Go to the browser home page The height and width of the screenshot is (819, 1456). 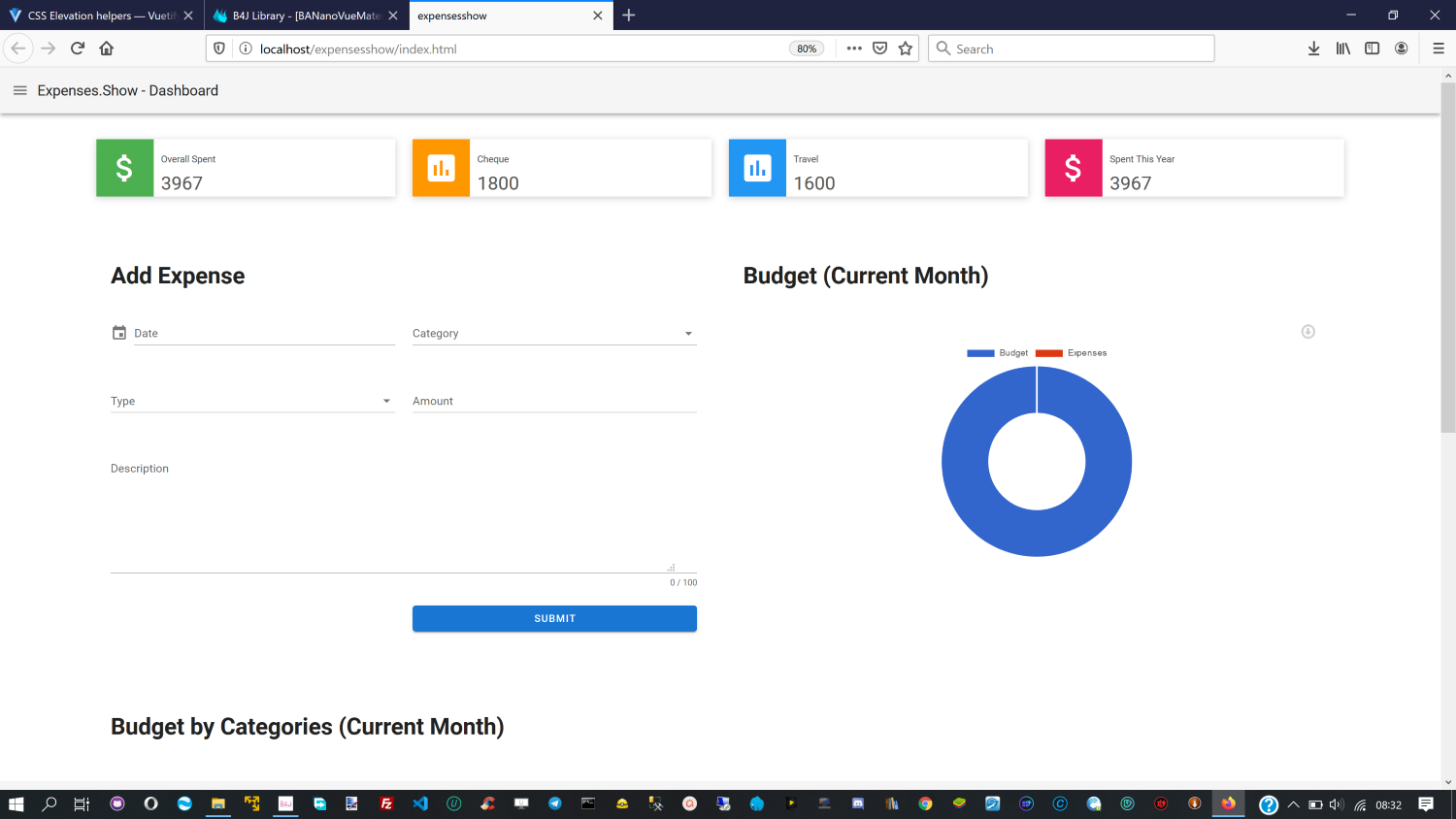tap(107, 49)
